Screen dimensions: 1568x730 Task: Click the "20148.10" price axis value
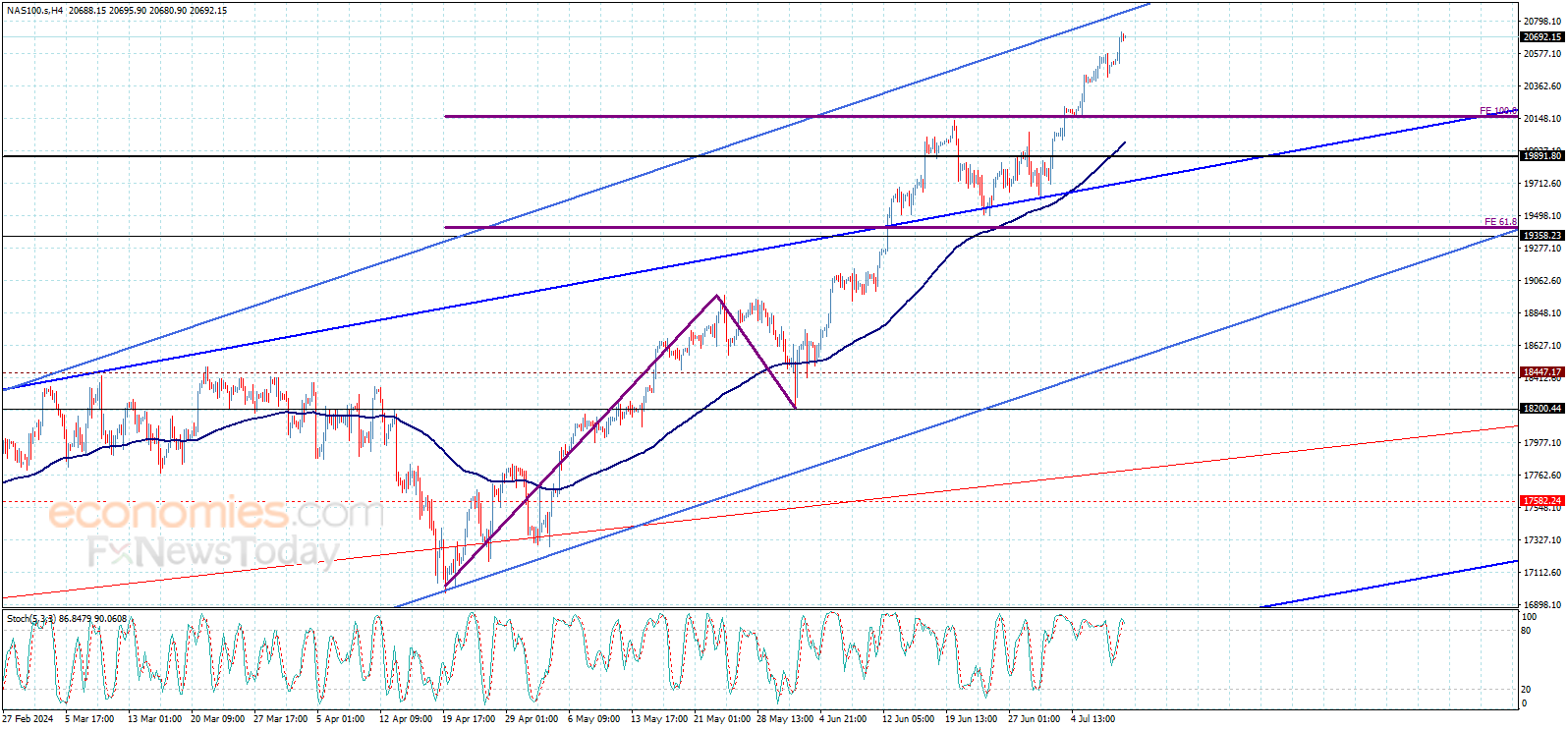[x=1541, y=119]
